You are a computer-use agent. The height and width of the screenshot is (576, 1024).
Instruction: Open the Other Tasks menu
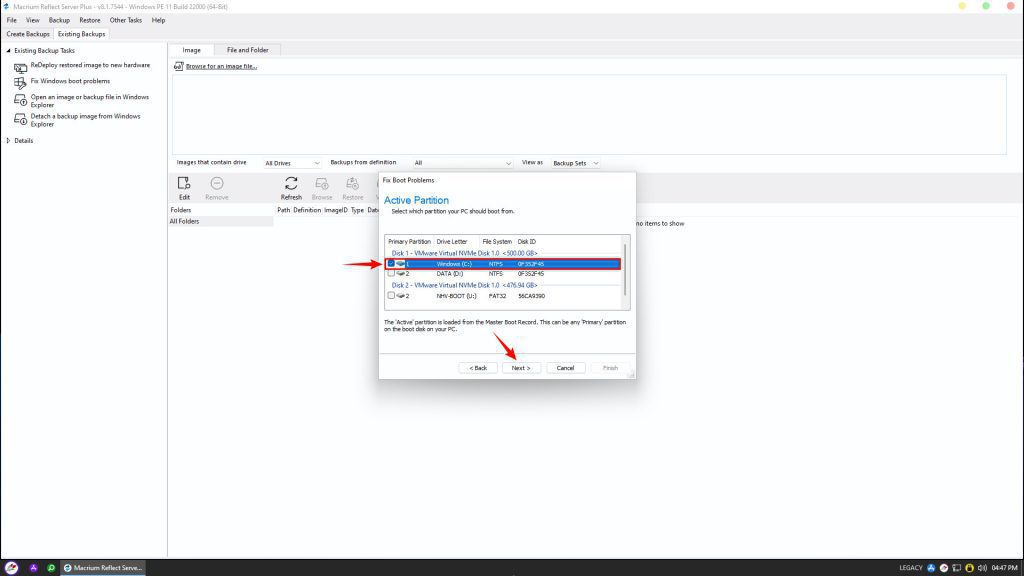125,20
